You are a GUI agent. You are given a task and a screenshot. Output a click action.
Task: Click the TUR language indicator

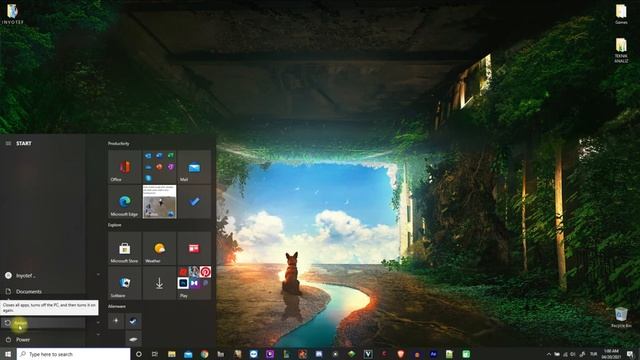pos(593,354)
